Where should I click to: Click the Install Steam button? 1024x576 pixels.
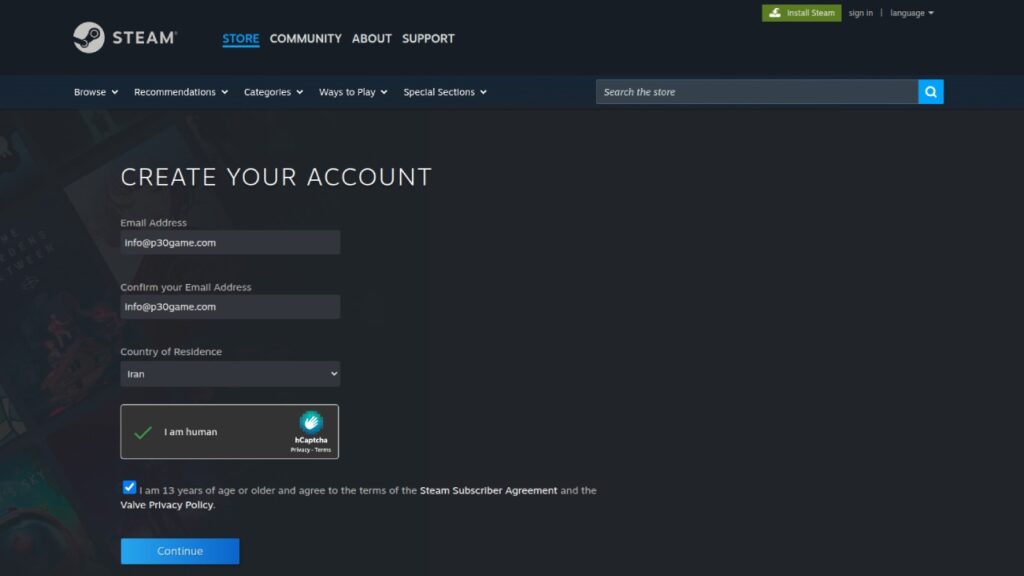[x=801, y=13]
